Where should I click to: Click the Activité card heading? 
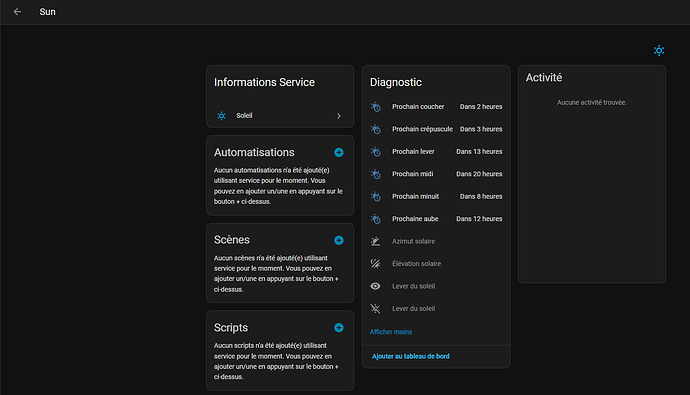(544, 78)
